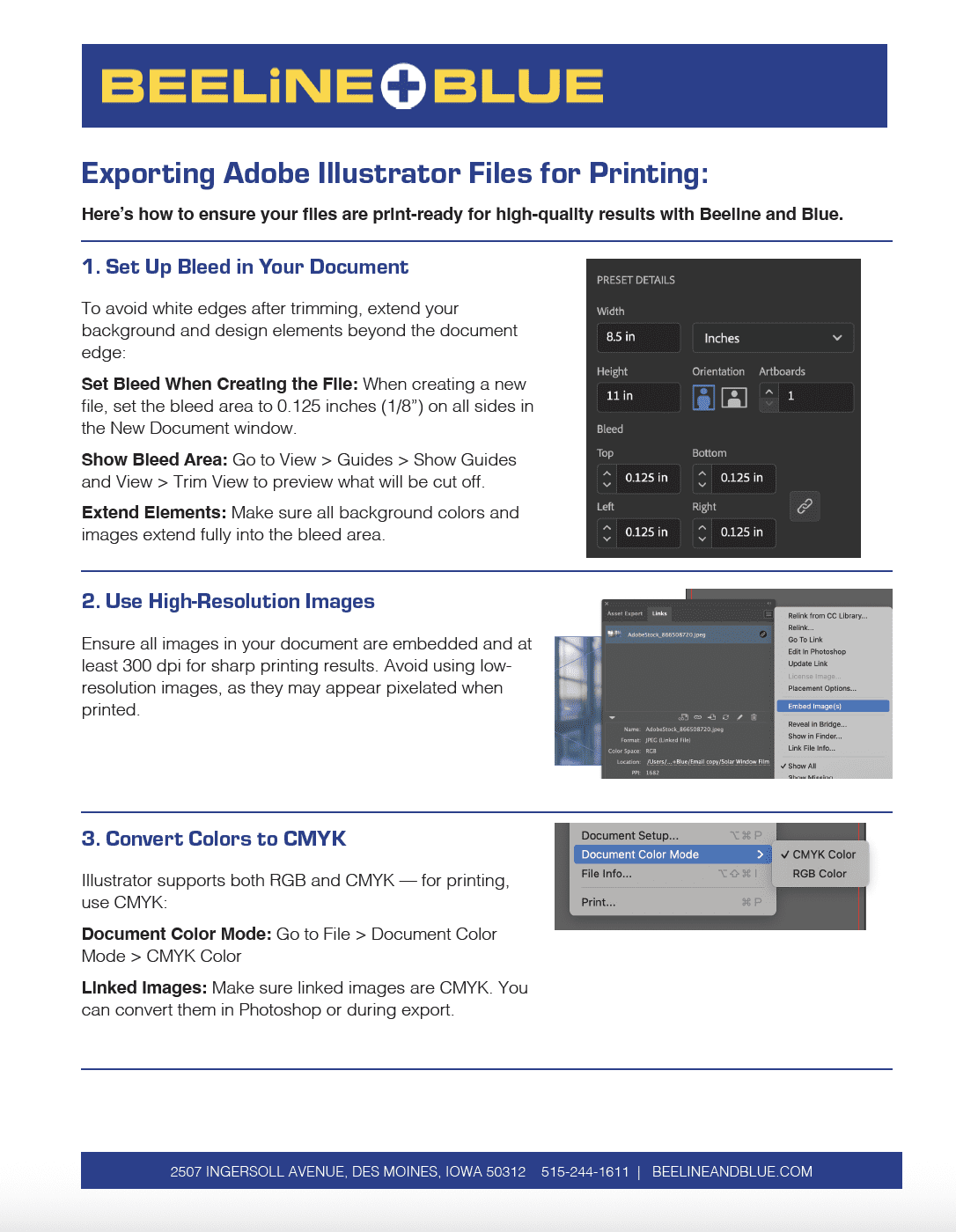Open the Inches units dropdown
Viewport: 956px width, 1232px height.
pos(773,338)
